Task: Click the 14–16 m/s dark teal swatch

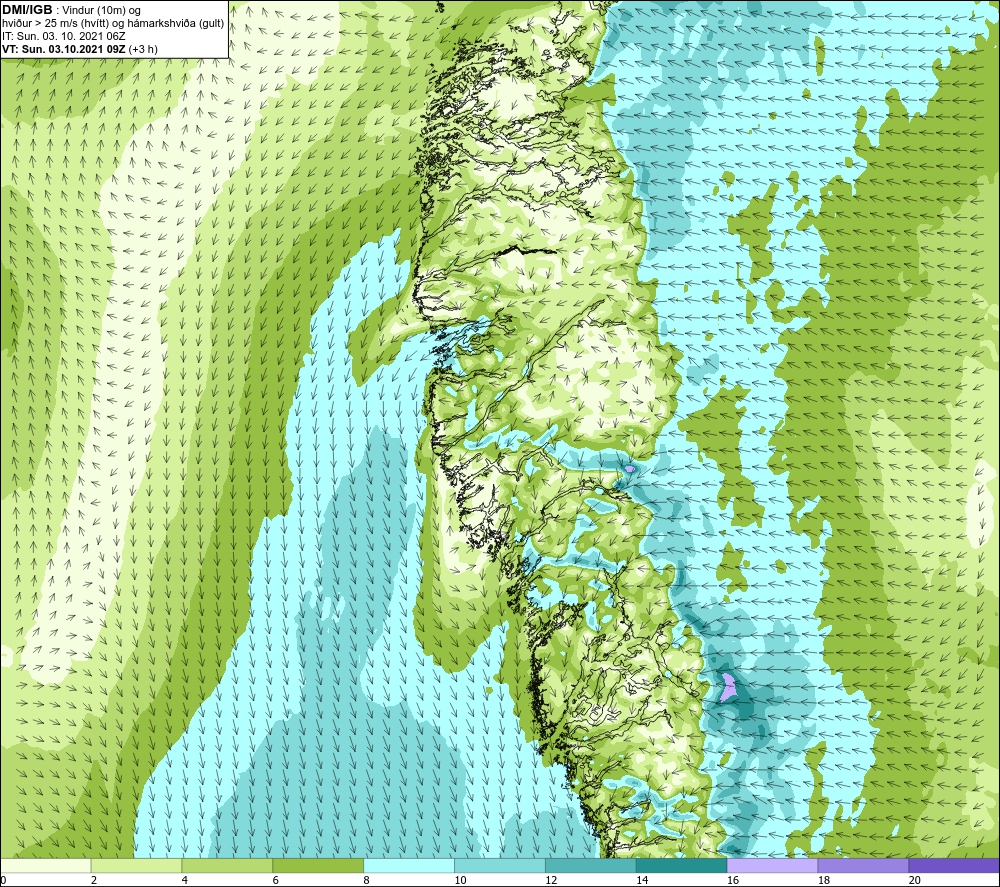Action: point(681,866)
